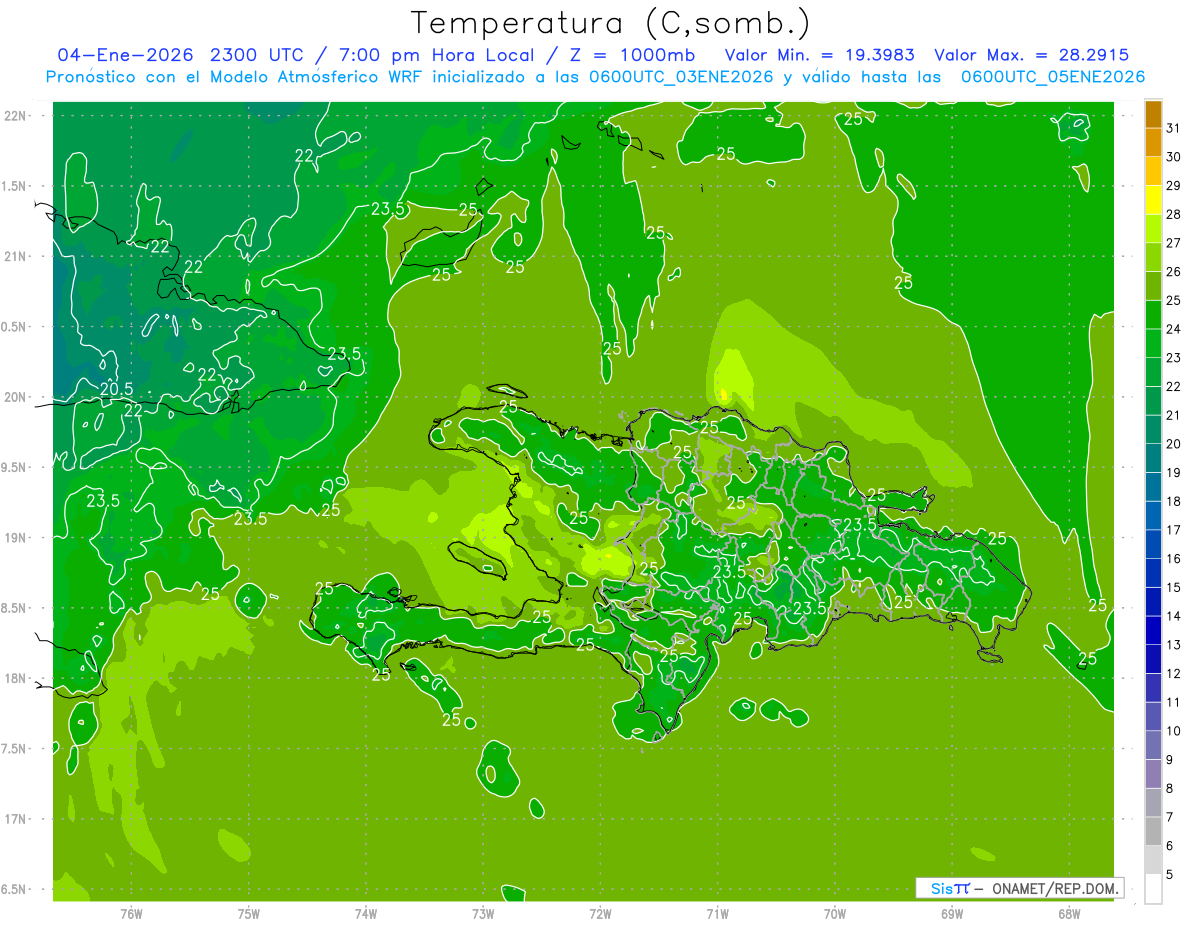The height and width of the screenshot is (927, 1200).
Task: Click the '19N' latitude axis label
Action: pyautogui.click(x=15, y=538)
